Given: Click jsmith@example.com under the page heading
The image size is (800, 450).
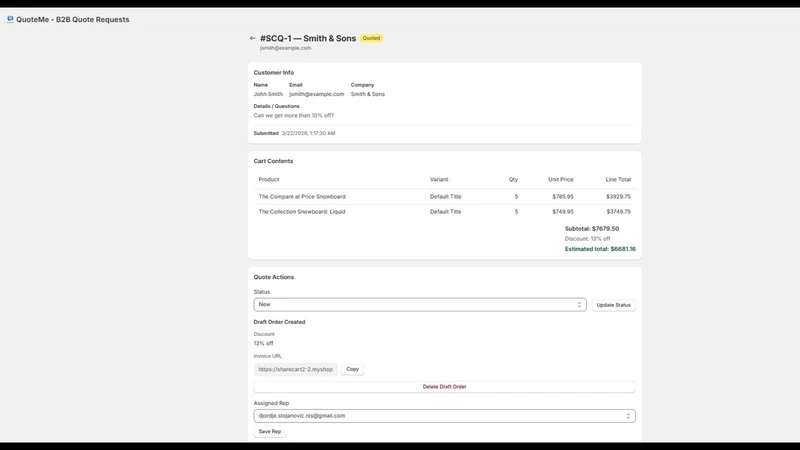Looking at the screenshot, I should [285, 48].
